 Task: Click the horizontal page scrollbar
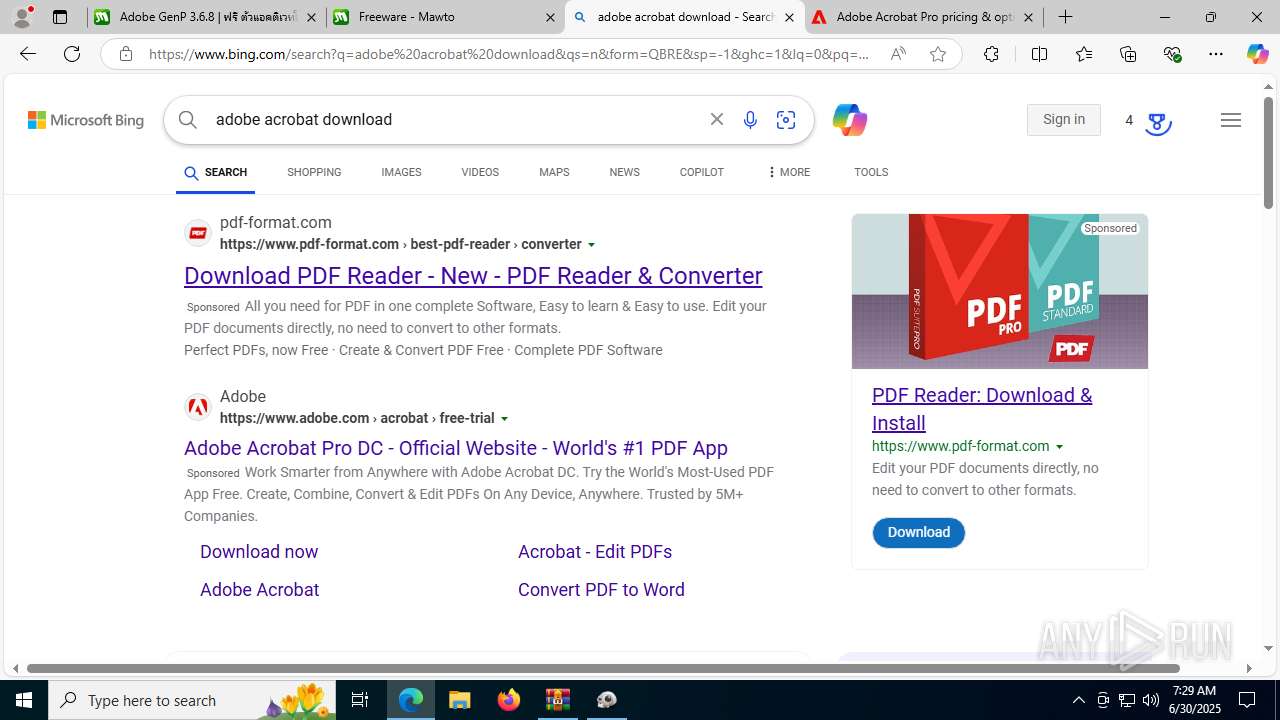603,668
